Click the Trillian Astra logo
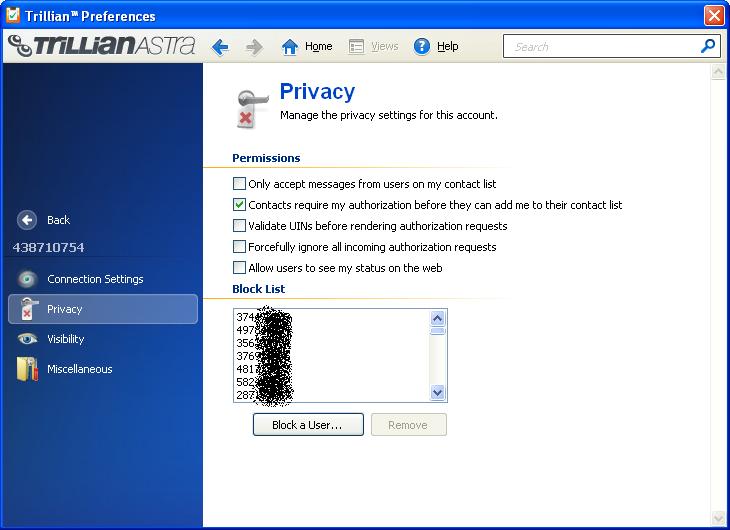 pyautogui.click(x=102, y=45)
